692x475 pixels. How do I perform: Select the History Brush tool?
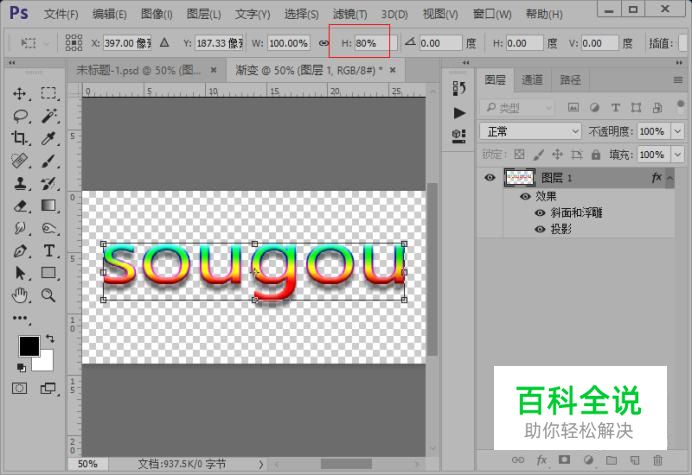[x=49, y=183]
